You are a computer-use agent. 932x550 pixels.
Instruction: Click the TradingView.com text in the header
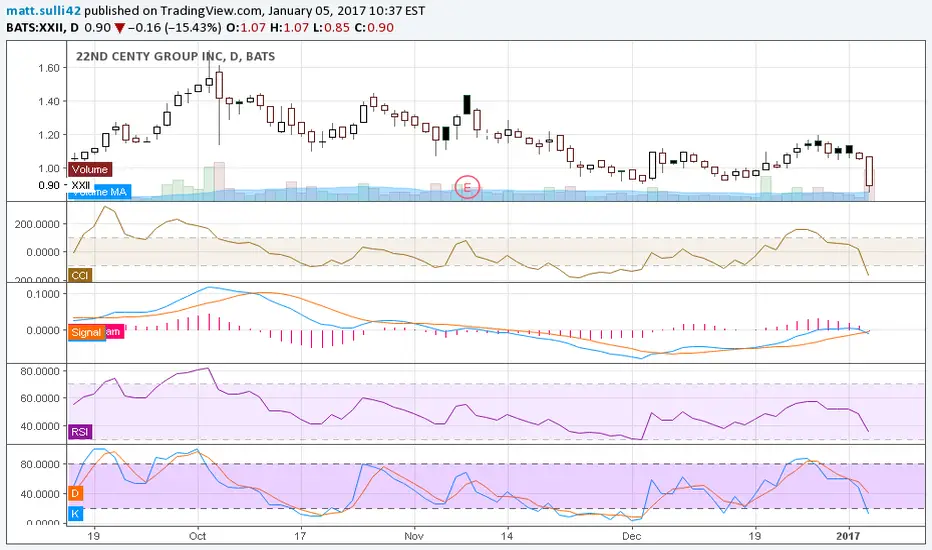point(211,11)
